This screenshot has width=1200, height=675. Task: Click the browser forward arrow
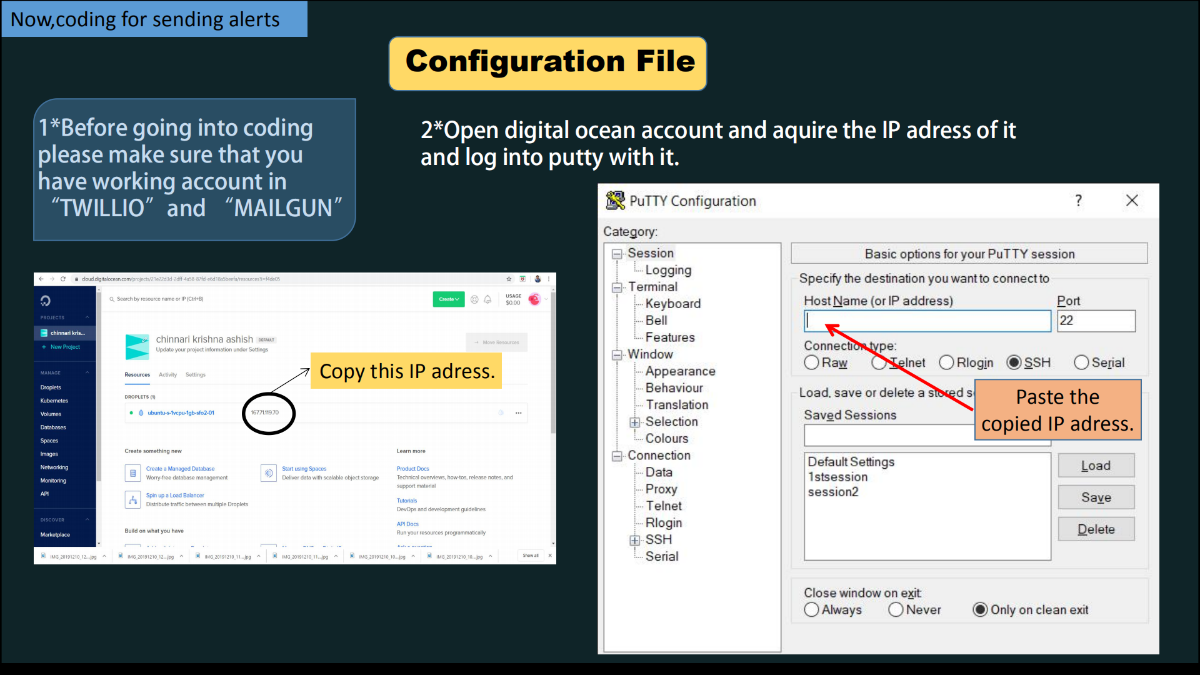click(52, 279)
